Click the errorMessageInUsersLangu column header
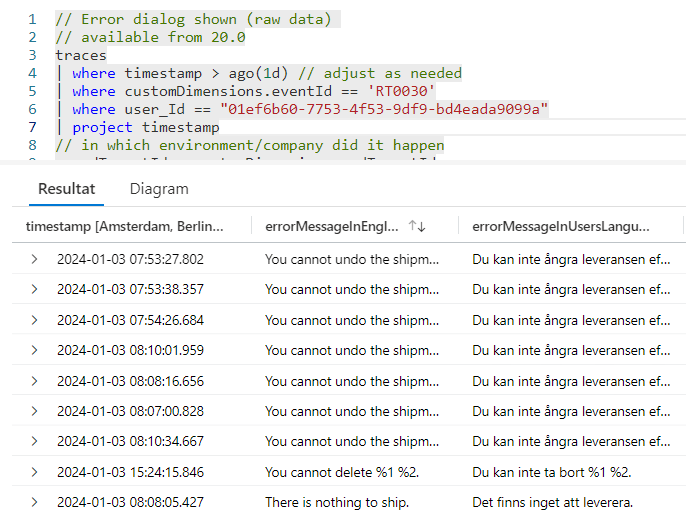The image size is (686, 516). pyautogui.click(x=560, y=227)
